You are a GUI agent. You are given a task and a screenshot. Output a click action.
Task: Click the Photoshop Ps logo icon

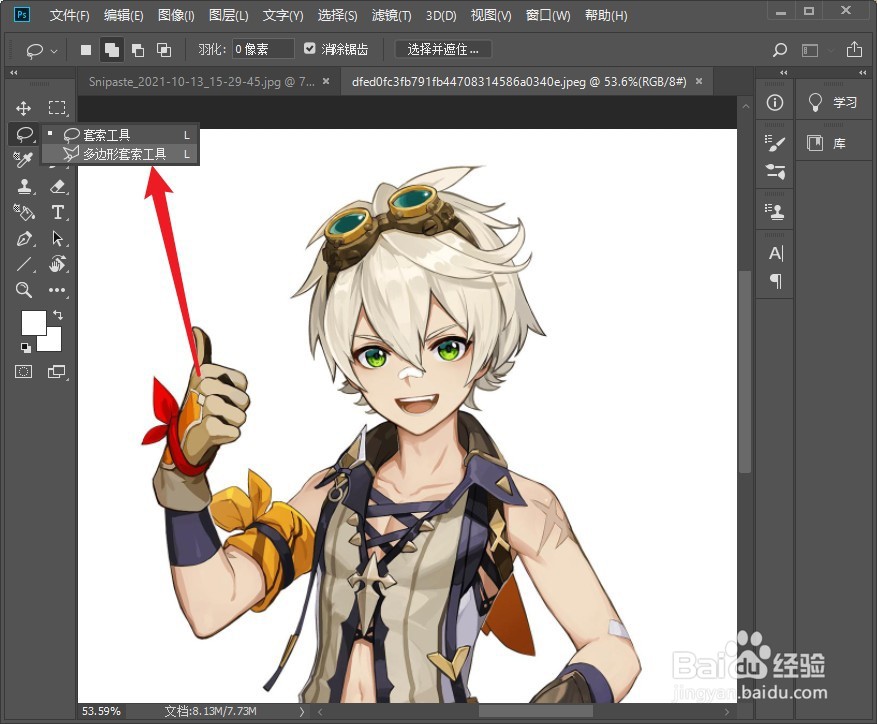click(22, 15)
